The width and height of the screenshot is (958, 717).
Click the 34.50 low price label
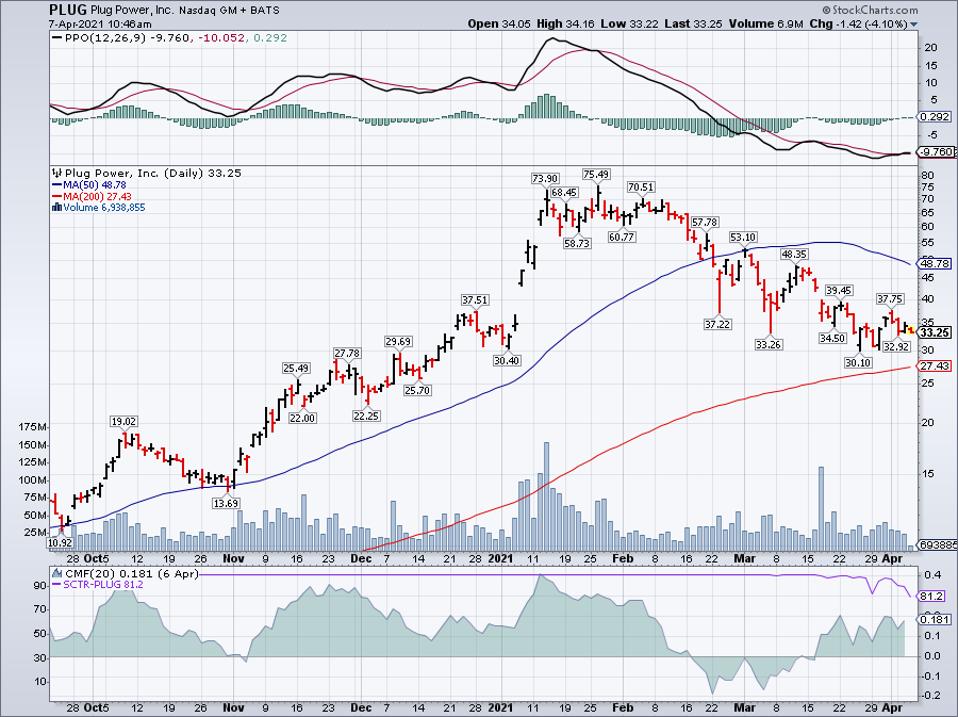click(832, 338)
